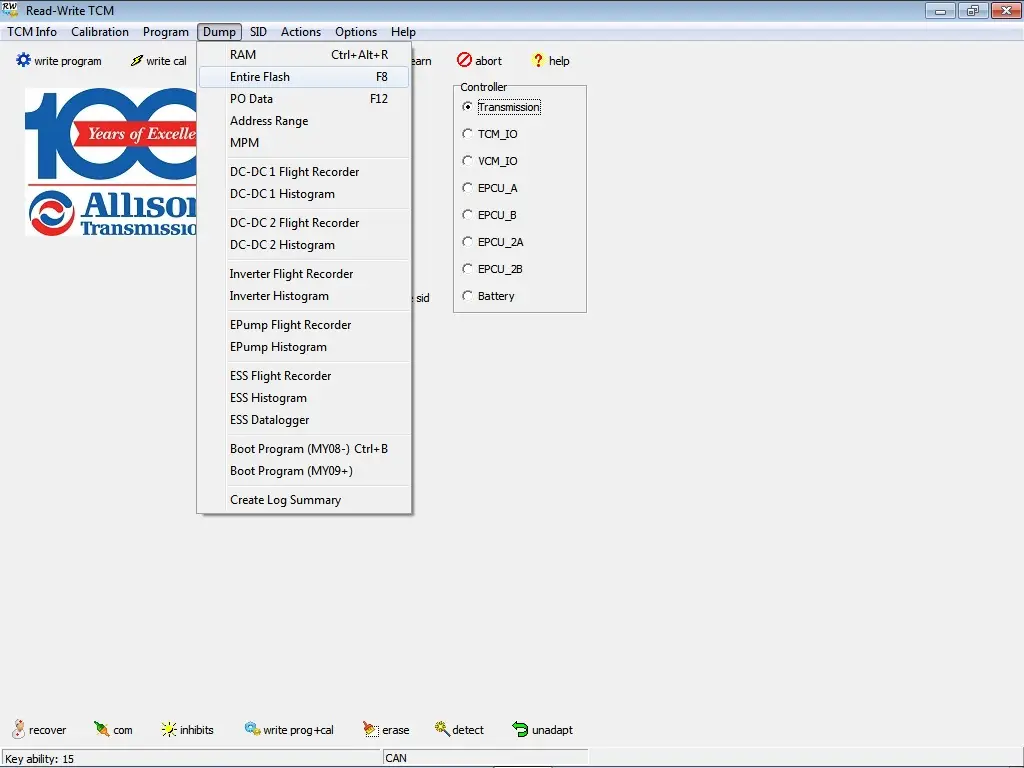The width and height of the screenshot is (1024, 768).
Task: Click the write cal icon
Action: [137, 61]
